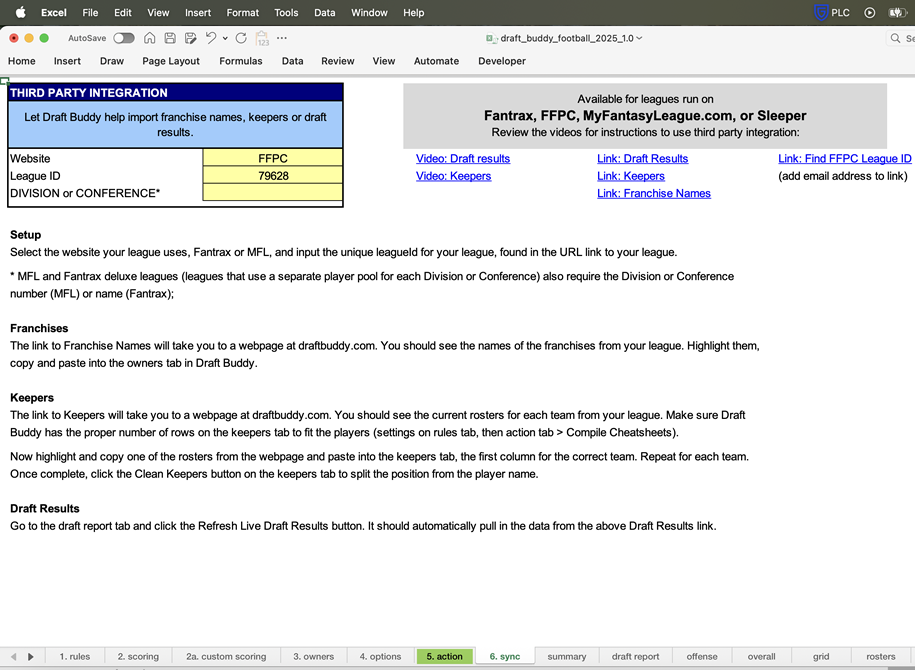The width and height of the screenshot is (915, 670).
Task: Click the THIRD PARTY INTEGRATION header cell
Action: [175, 93]
